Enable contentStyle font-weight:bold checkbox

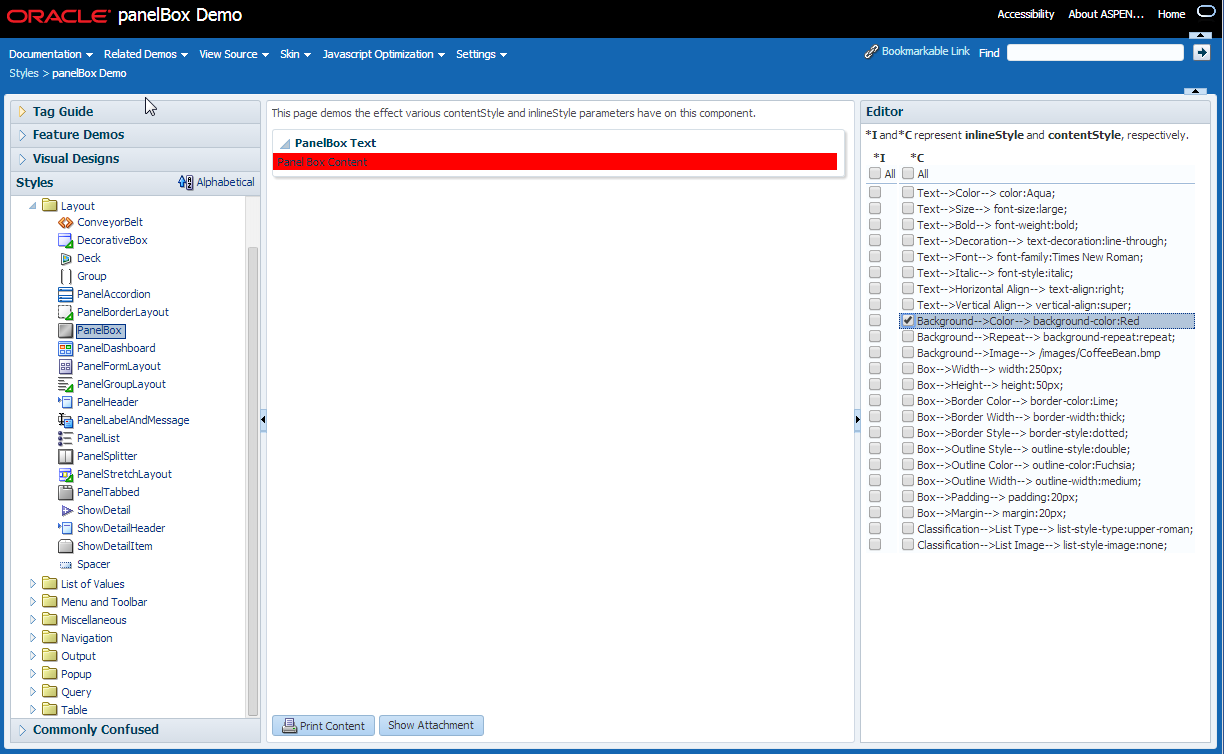coord(908,225)
